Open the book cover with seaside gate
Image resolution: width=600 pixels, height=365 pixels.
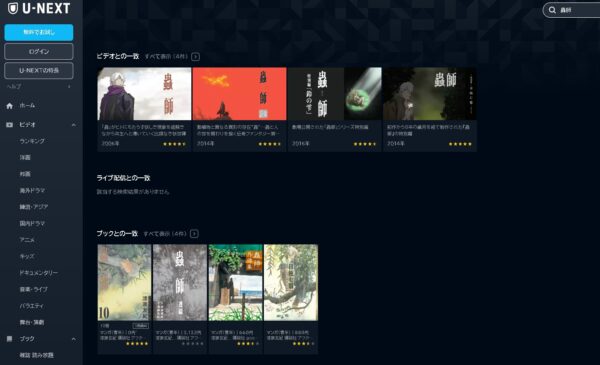pyautogui.click(x=235, y=283)
